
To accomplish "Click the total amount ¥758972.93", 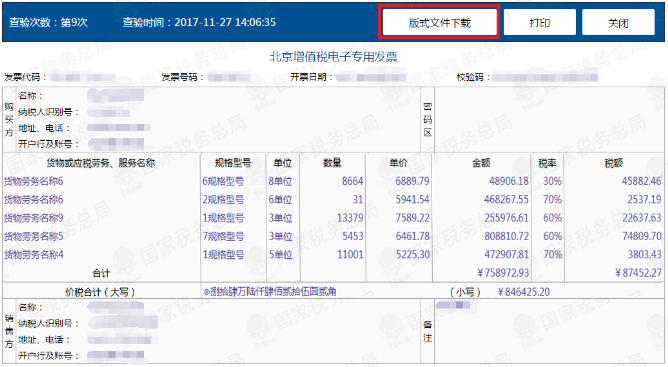I will [x=503, y=273].
